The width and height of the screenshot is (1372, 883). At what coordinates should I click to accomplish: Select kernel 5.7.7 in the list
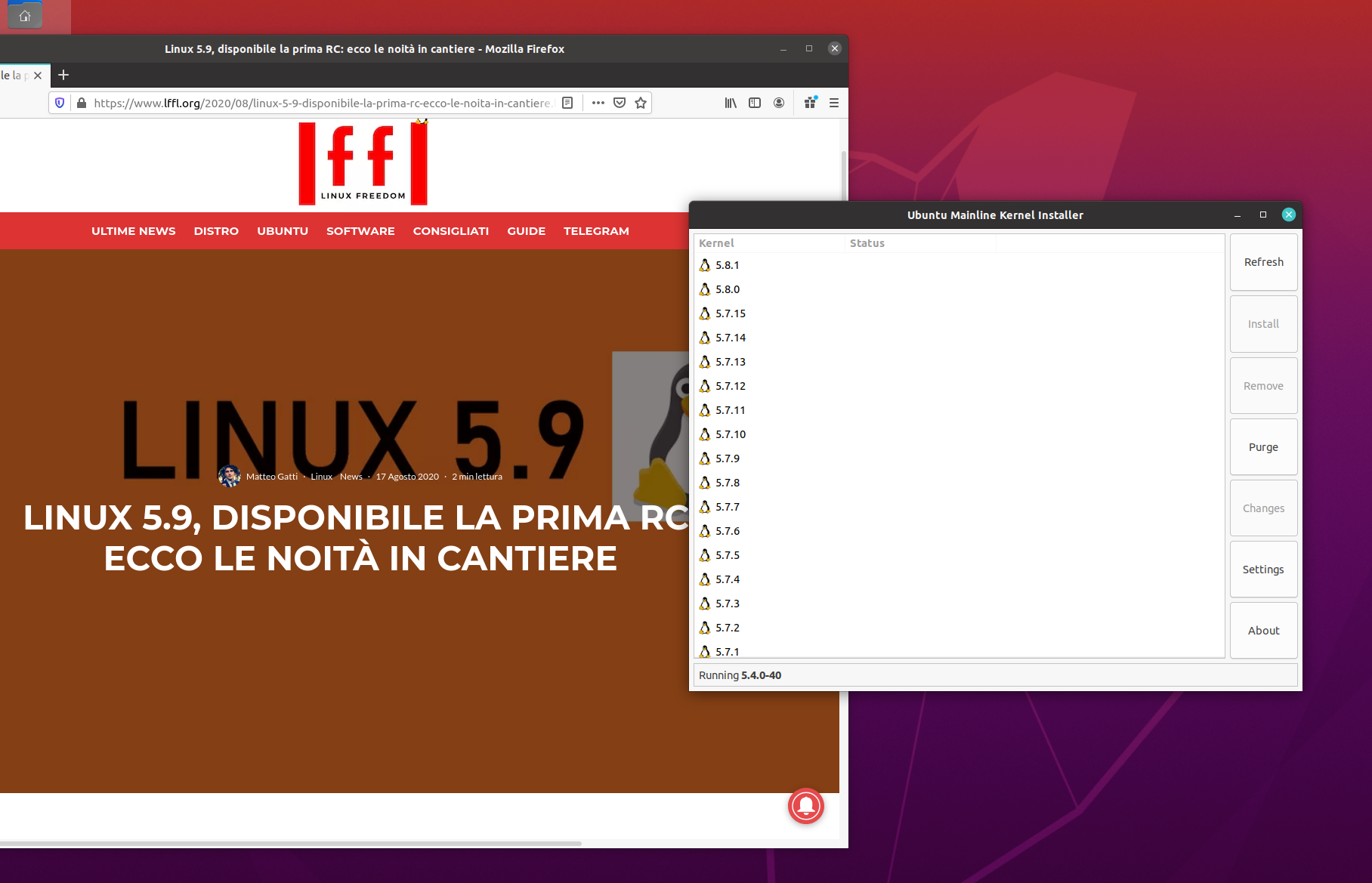click(x=959, y=507)
